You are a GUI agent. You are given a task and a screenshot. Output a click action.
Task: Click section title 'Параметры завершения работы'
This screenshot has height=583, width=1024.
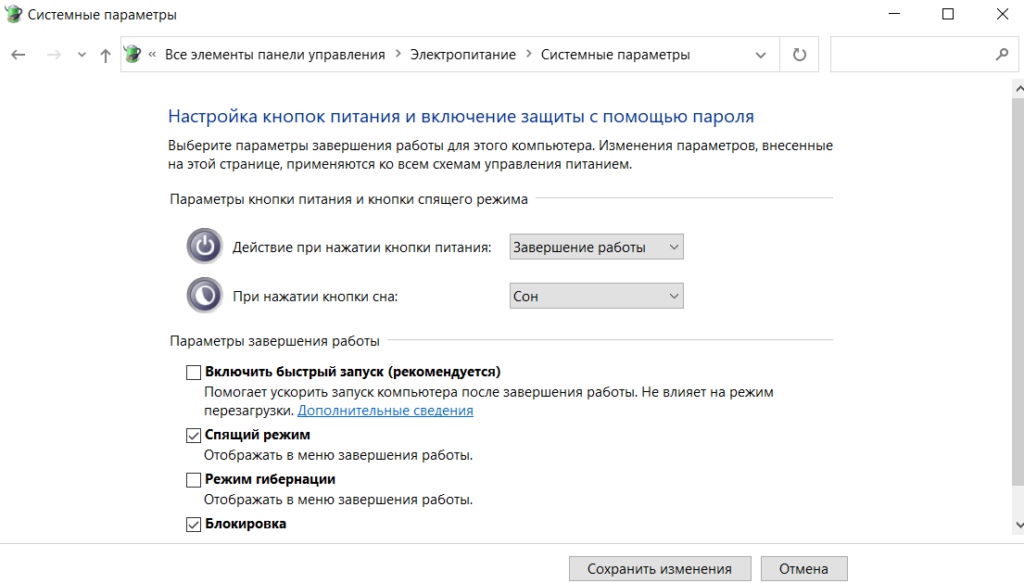[x=274, y=341]
